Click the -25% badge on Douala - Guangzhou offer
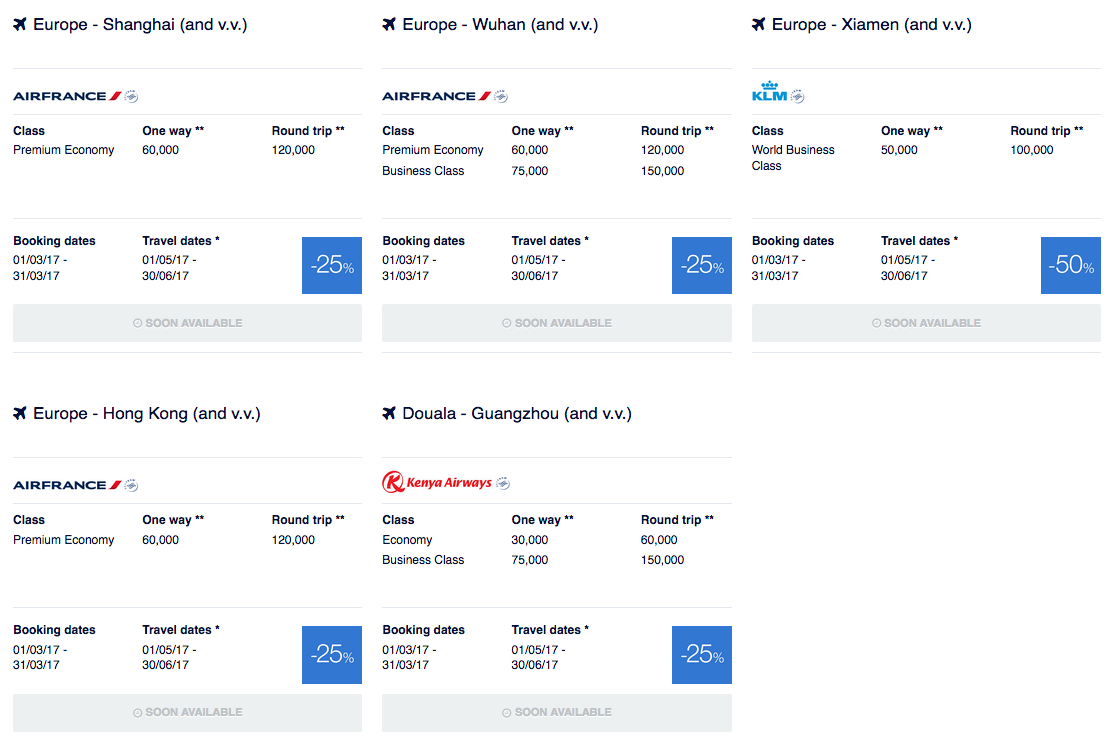1119x739 pixels. 701,654
